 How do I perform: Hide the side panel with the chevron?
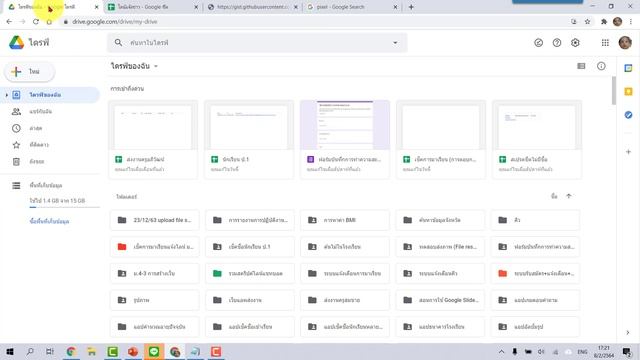click(628, 333)
